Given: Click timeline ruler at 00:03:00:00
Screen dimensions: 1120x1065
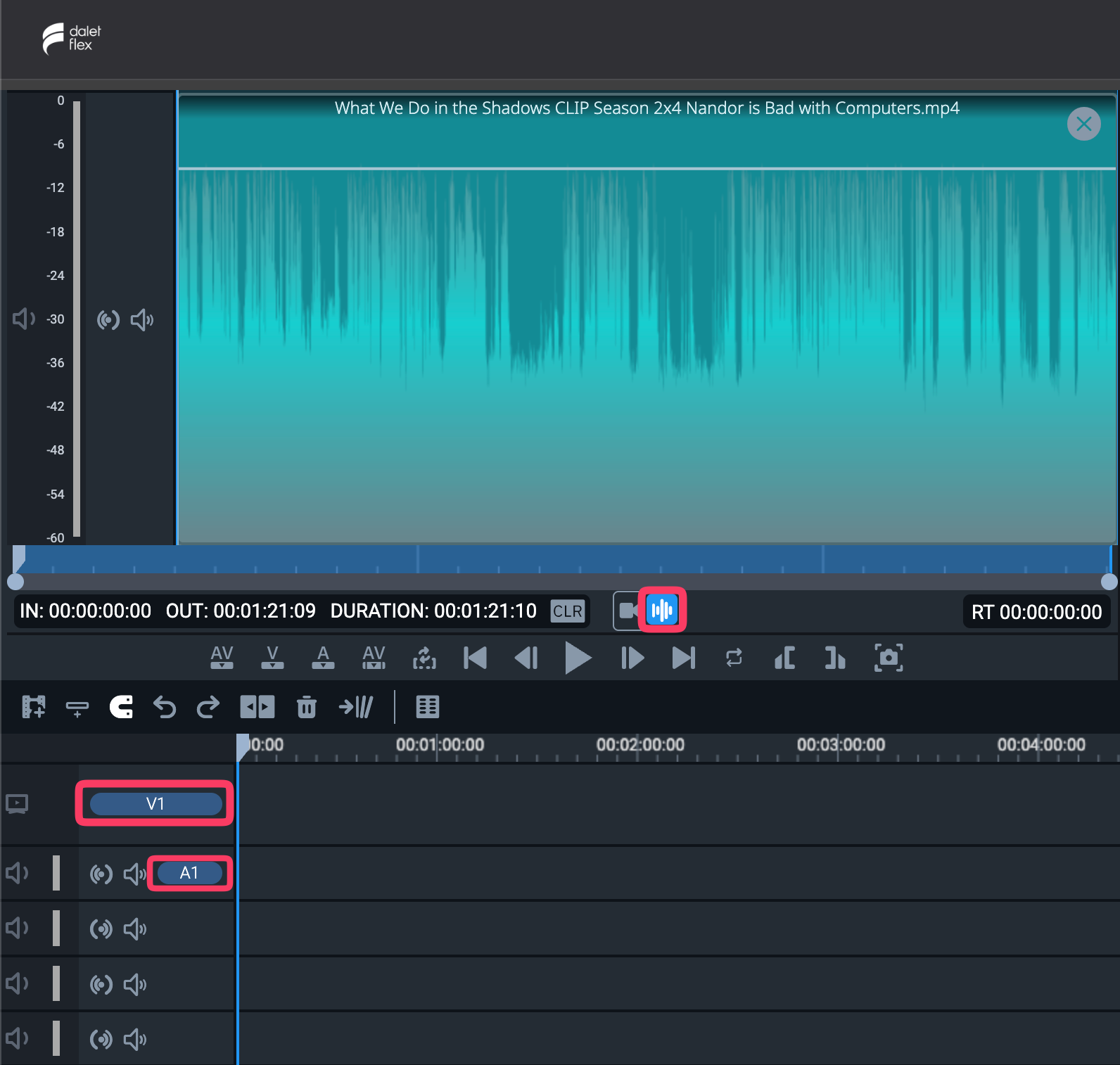Looking at the screenshot, I should (x=841, y=745).
